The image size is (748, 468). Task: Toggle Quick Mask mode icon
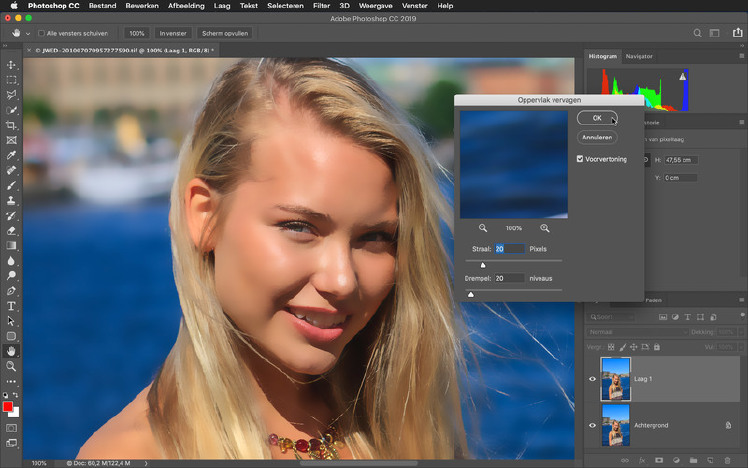[11, 428]
